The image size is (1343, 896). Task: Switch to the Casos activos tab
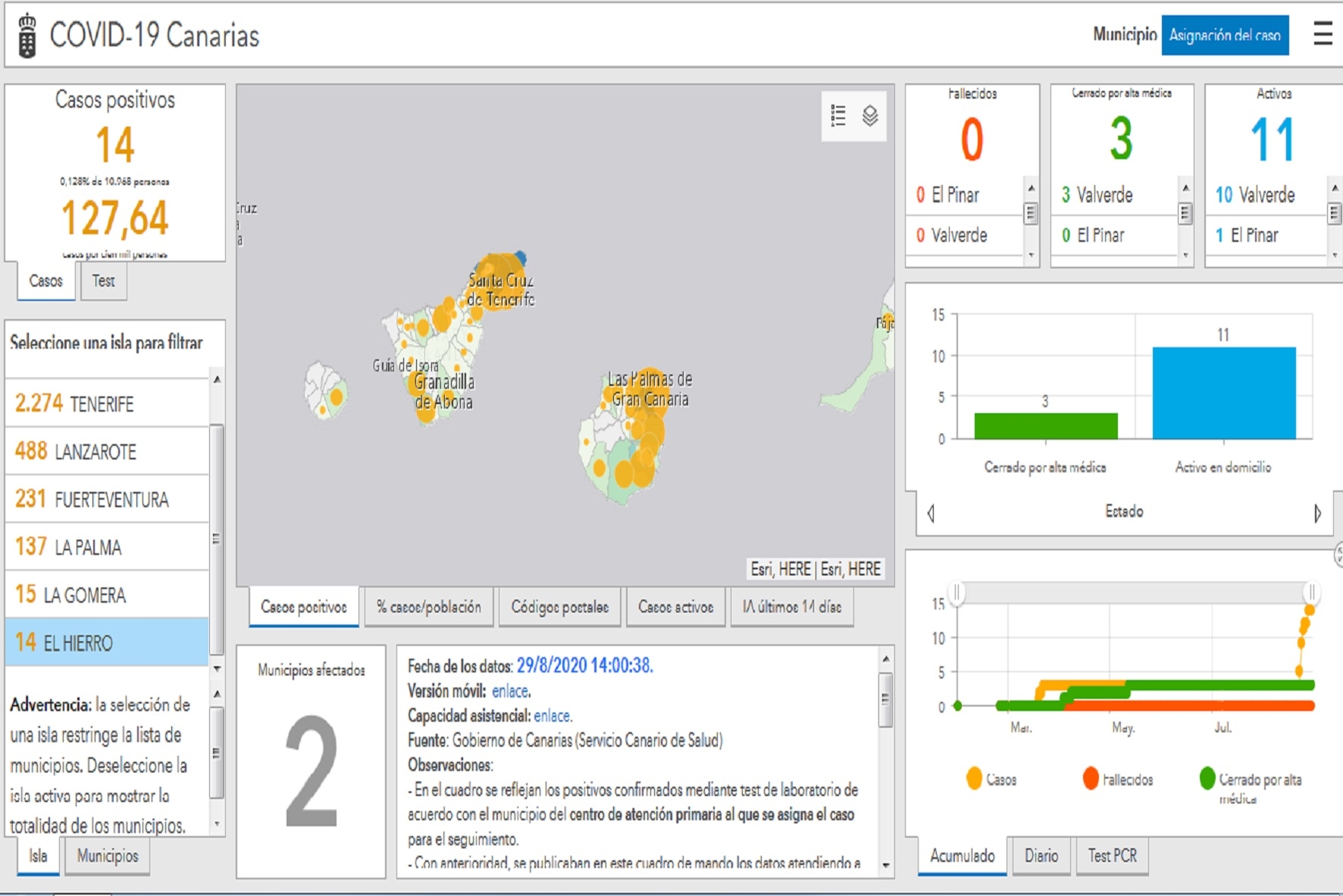675,607
